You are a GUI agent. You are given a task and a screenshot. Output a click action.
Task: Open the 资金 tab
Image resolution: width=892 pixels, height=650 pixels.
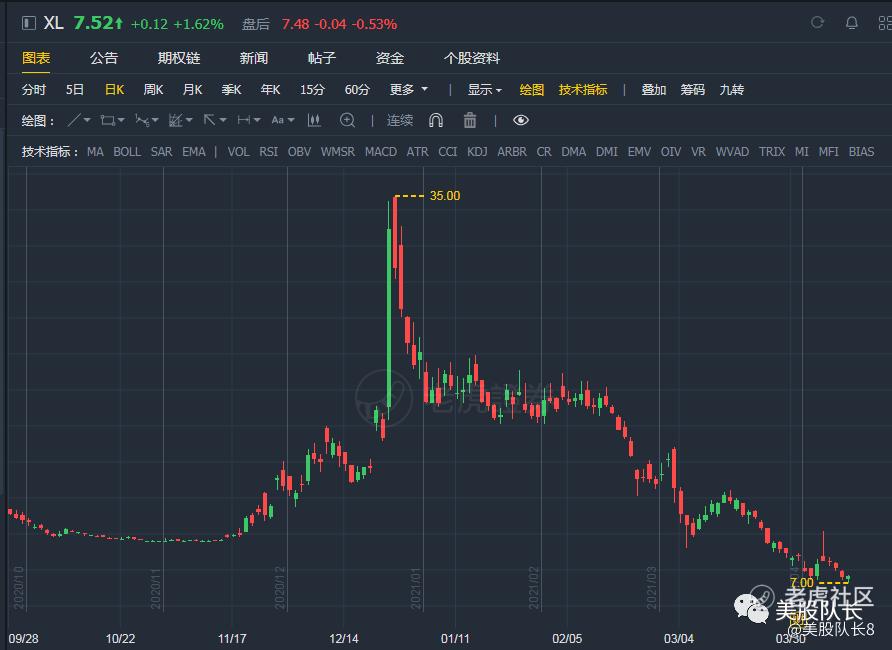pyautogui.click(x=390, y=58)
